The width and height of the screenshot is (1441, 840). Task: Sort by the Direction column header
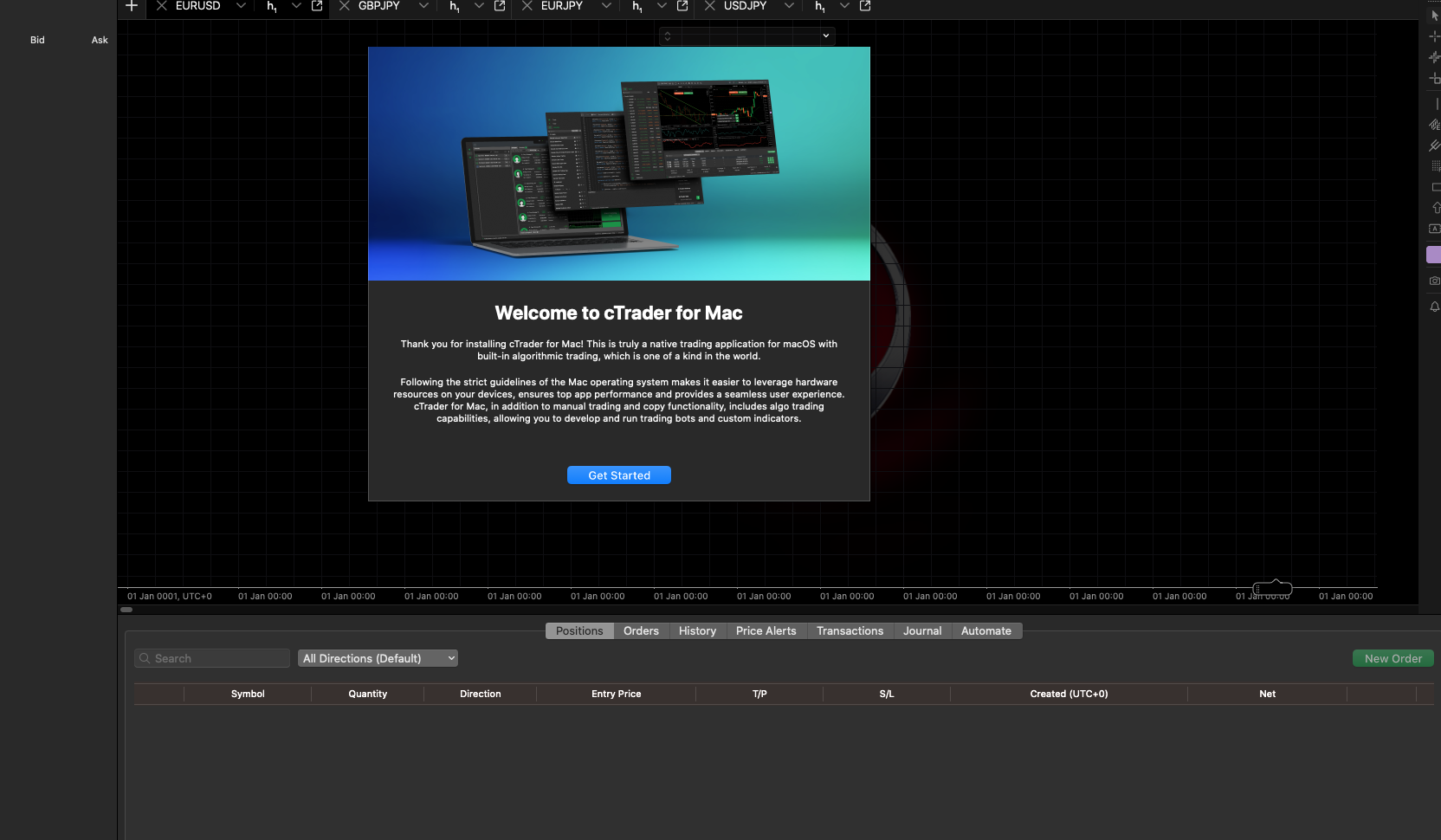[481, 695]
